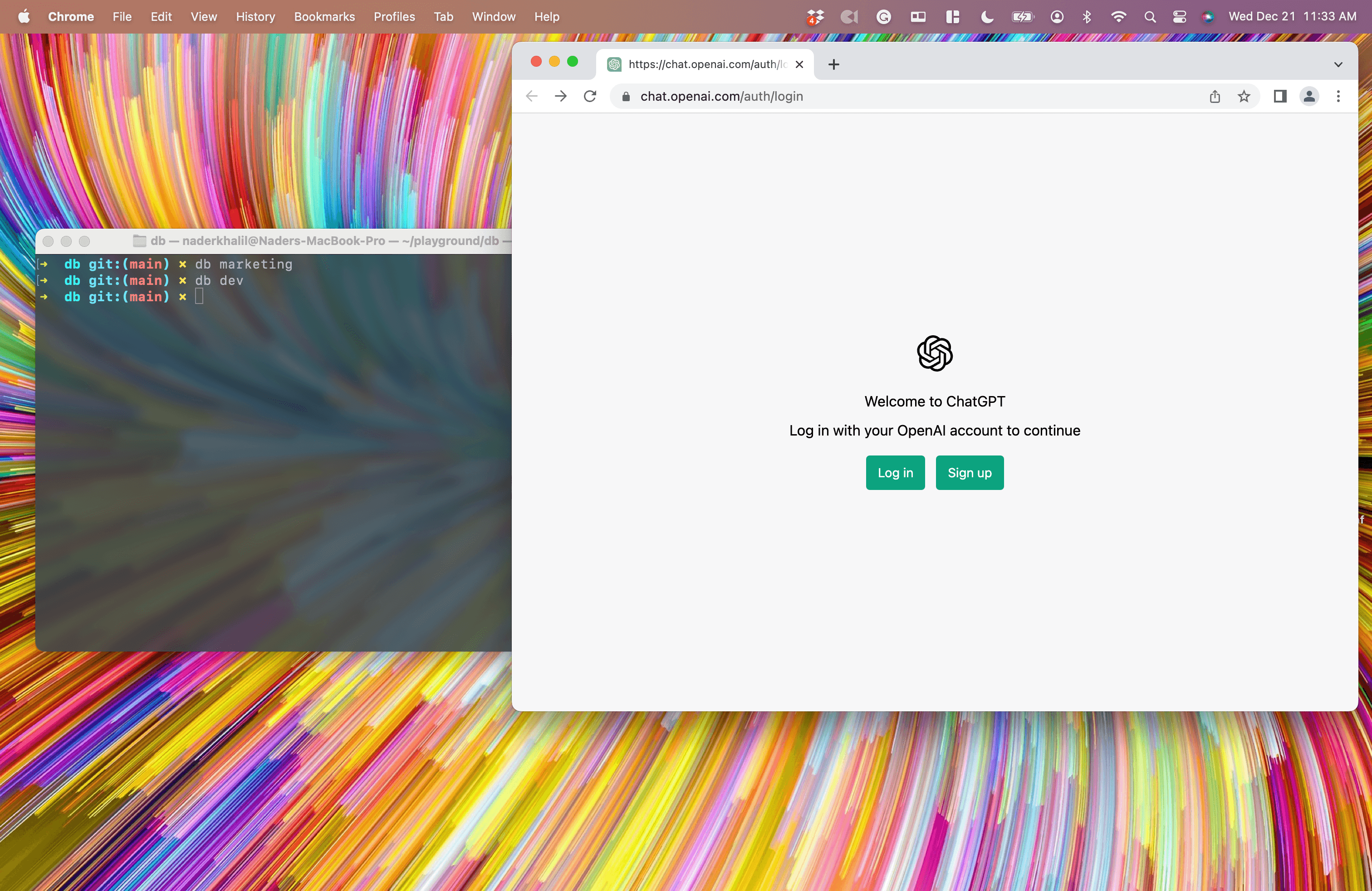Open the History menu
The height and width of the screenshot is (891, 1372).
click(x=255, y=17)
